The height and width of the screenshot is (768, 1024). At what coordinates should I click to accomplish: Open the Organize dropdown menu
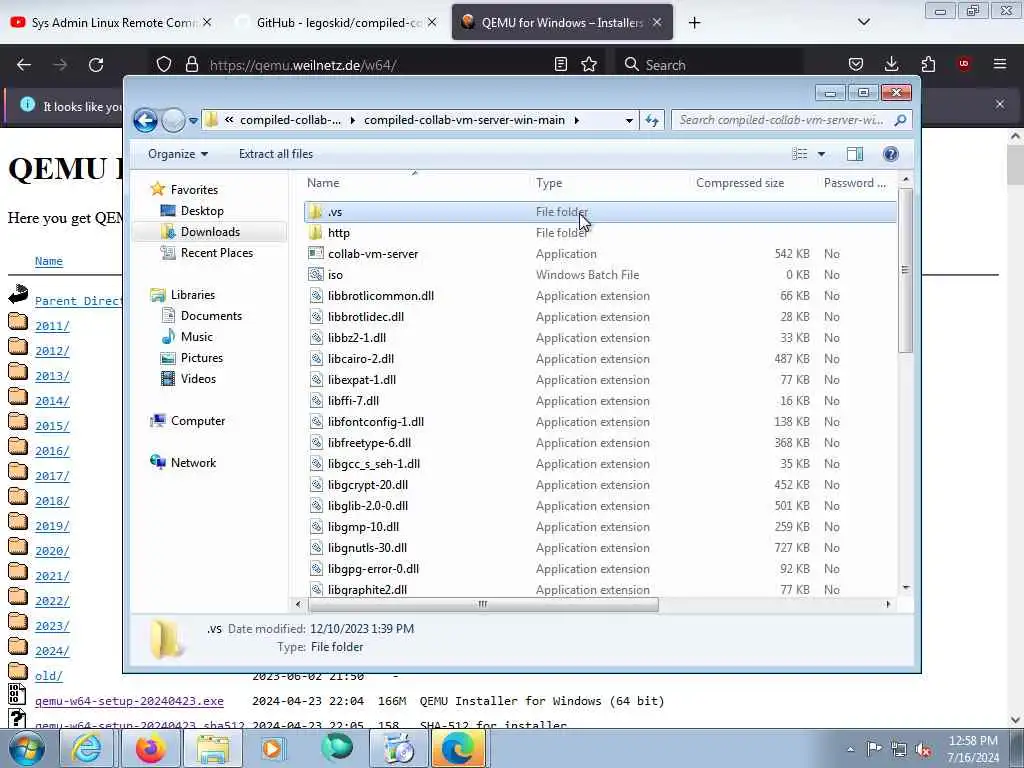click(178, 154)
